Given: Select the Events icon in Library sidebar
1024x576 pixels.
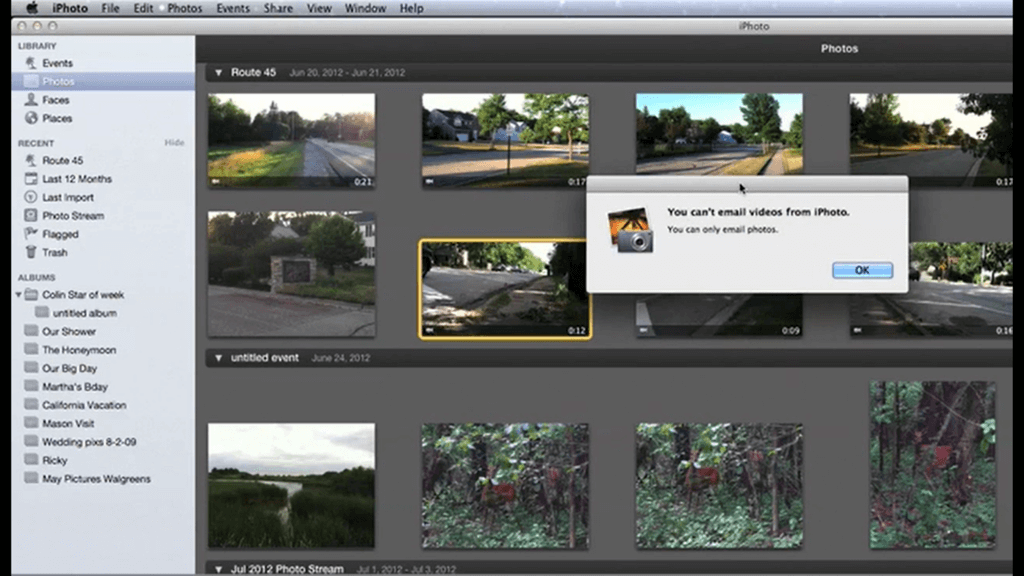Looking at the screenshot, I should tap(31, 63).
